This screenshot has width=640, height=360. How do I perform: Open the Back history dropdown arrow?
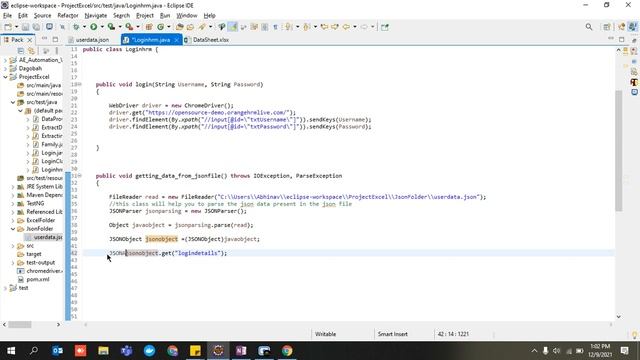[x=355, y=27]
